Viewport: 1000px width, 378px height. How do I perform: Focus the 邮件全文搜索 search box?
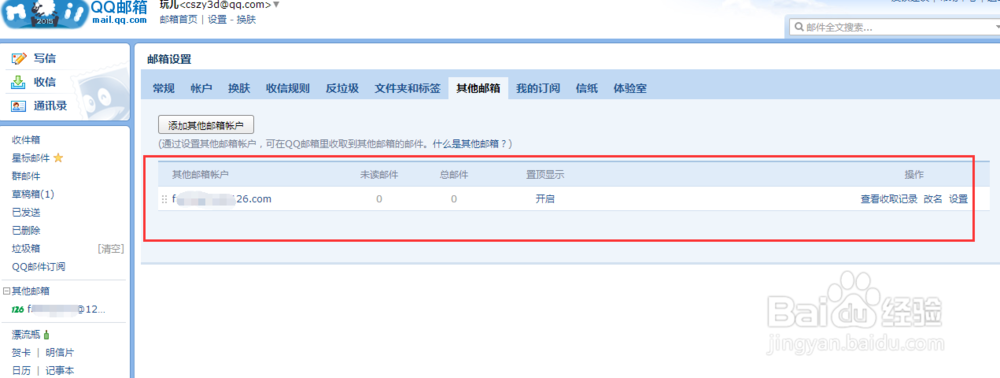click(x=895, y=27)
